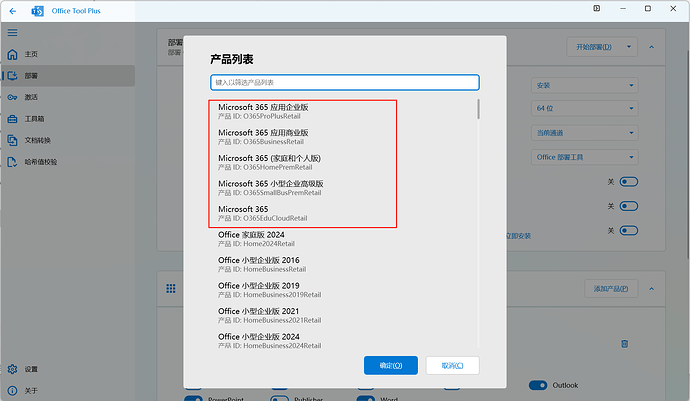Toggle the second 关 switch

coord(628,206)
